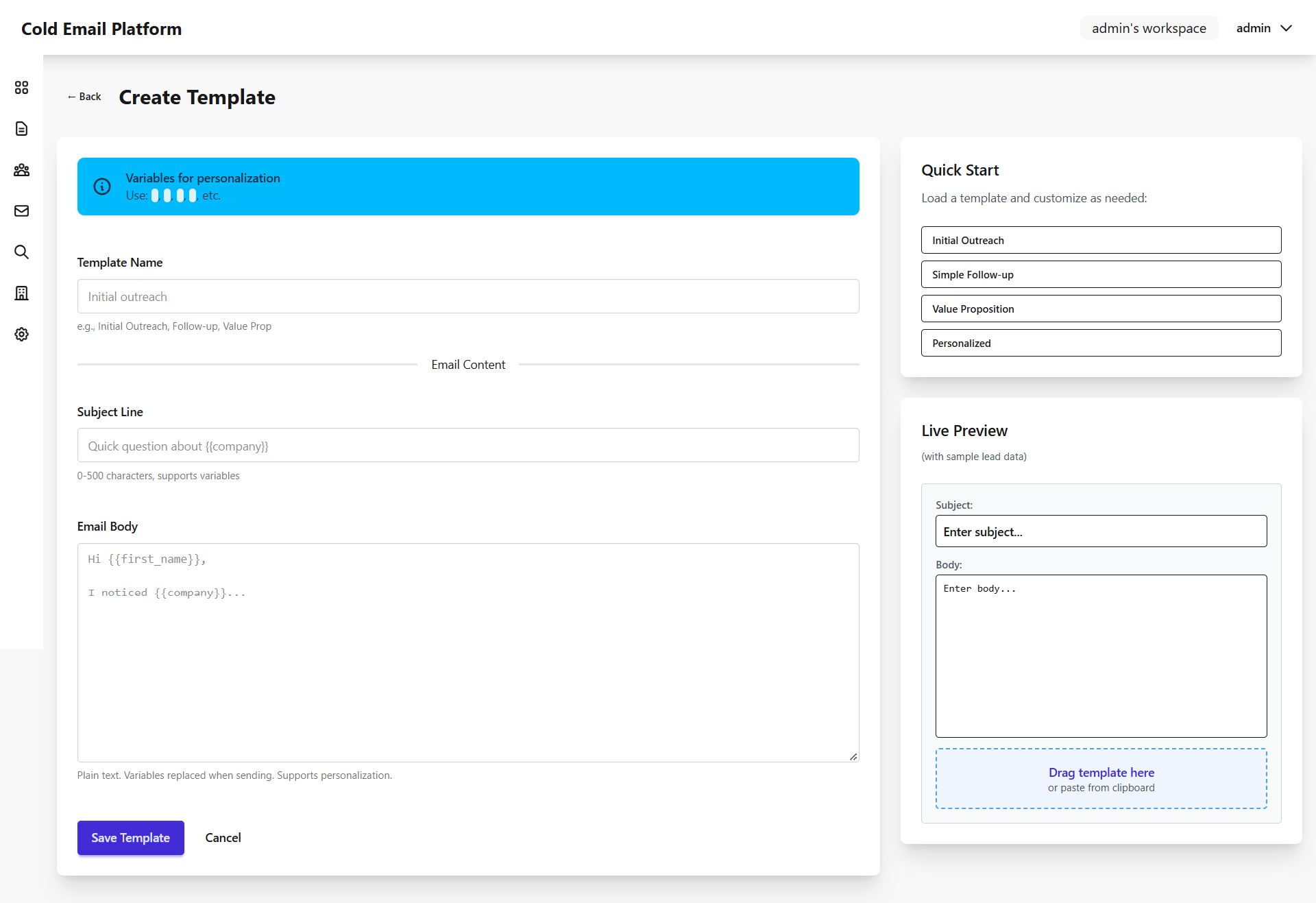Viewport: 1316px width, 903px height.
Task: Load the Personalized template
Action: (x=1101, y=343)
